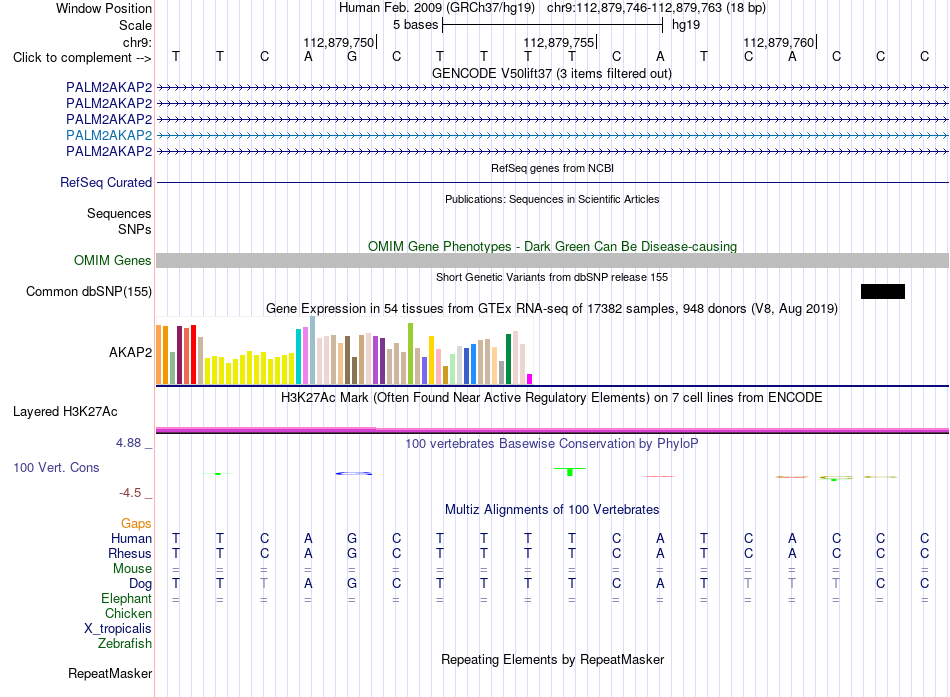
Task: Click the Gaps row label
Action: pyautogui.click(x=136, y=523)
